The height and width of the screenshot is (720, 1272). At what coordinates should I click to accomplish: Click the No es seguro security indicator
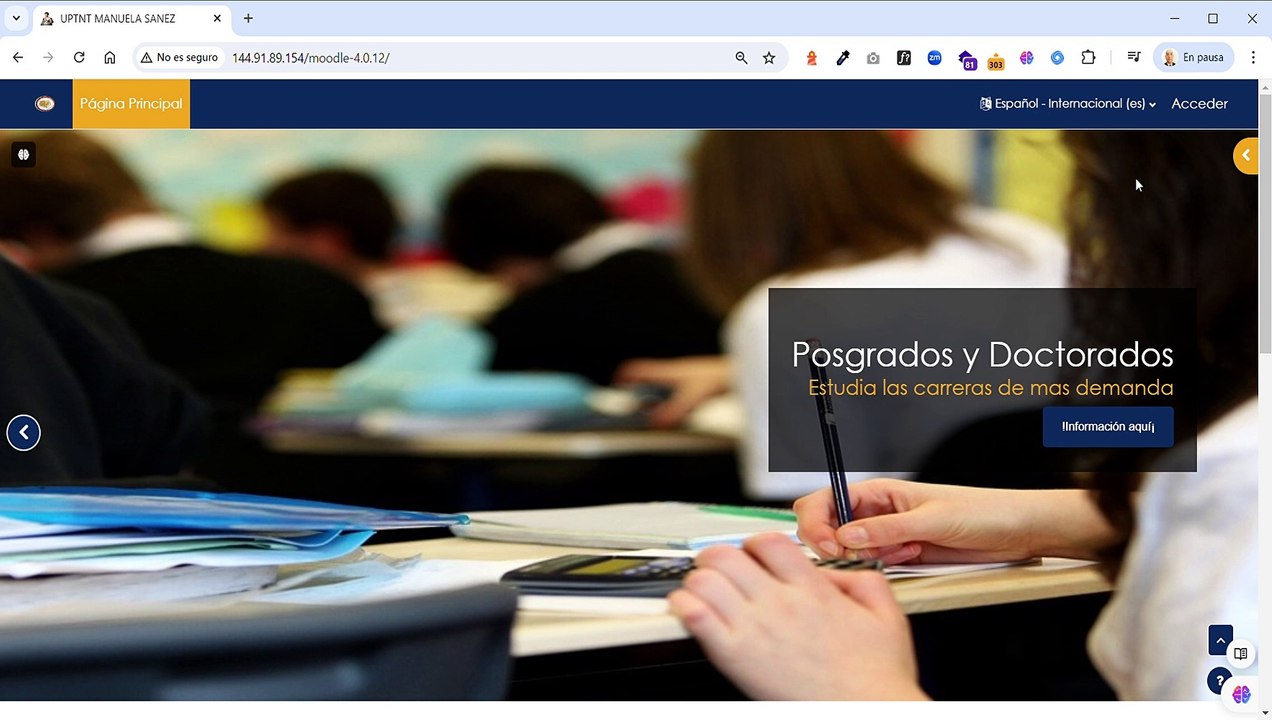[179, 58]
